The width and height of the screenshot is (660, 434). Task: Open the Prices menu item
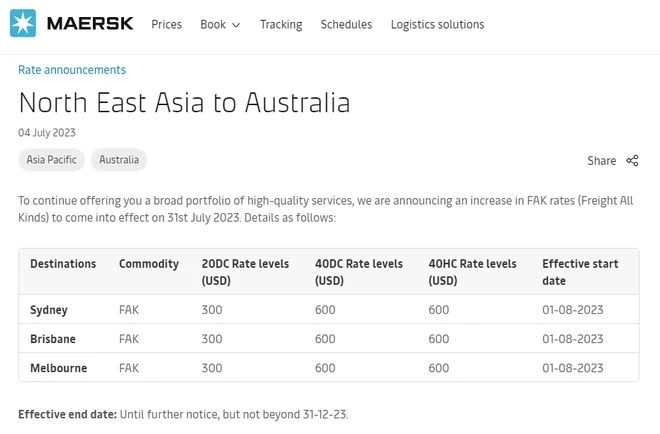click(x=166, y=24)
